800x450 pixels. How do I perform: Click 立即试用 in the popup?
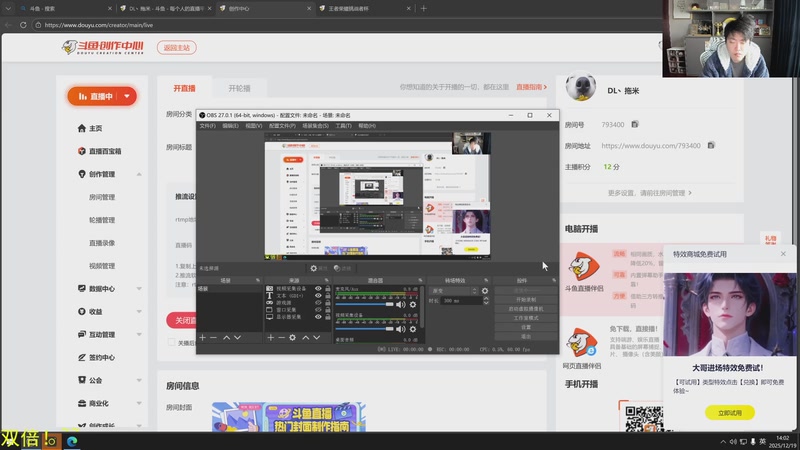coord(730,412)
